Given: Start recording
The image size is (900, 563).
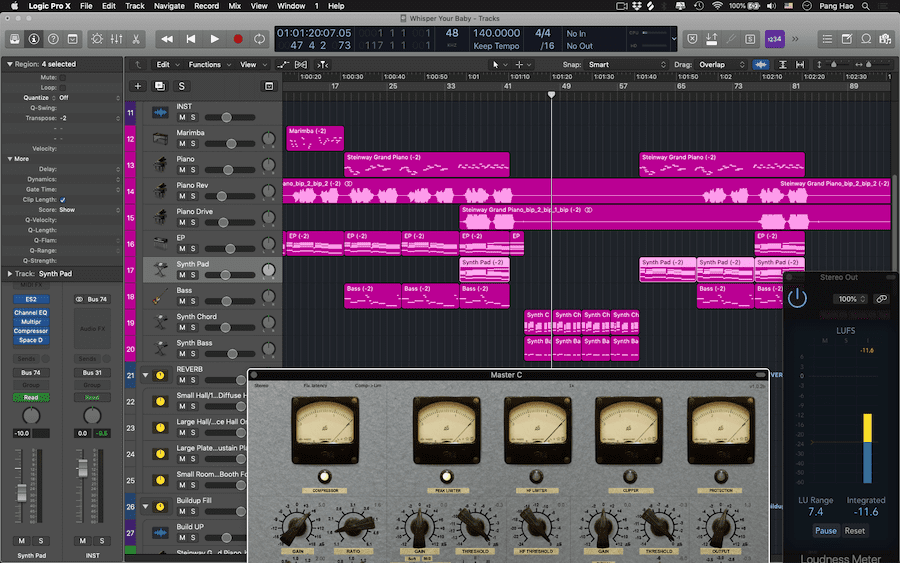Looking at the screenshot, I should 238,39.
